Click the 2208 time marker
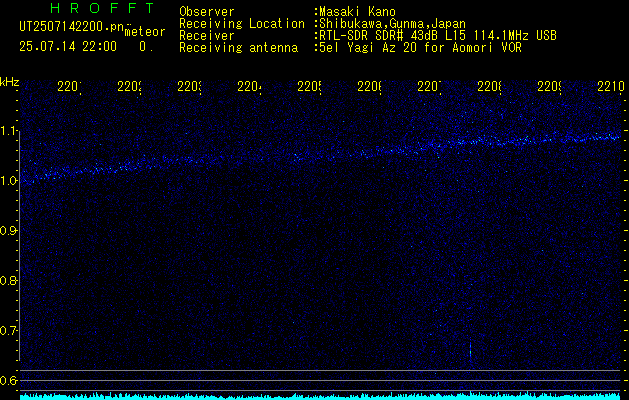The width and height of the screenshot is (629, 400). coord(489,86)
